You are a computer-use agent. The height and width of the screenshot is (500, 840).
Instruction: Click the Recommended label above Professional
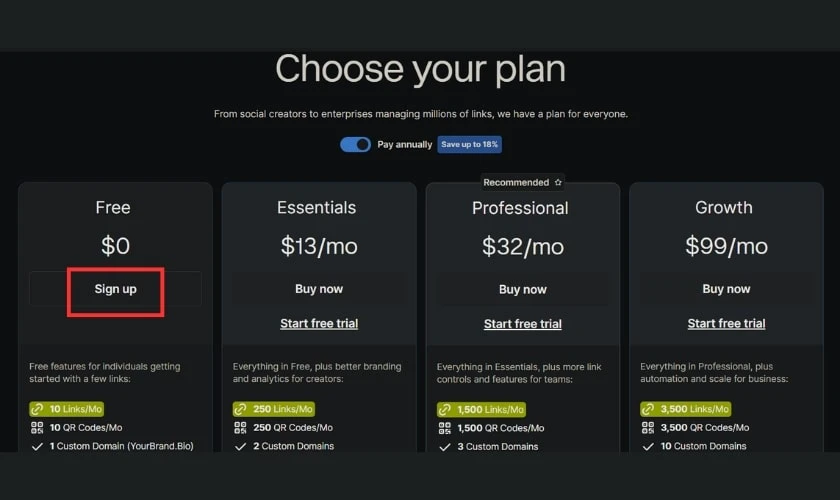tap(516, 183)
